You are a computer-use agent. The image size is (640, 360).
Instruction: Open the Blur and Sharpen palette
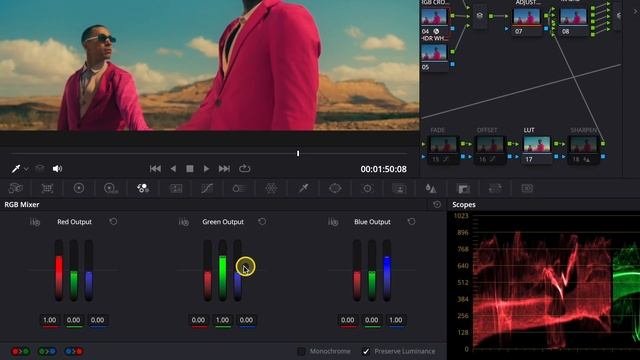[x=431, y=188]
